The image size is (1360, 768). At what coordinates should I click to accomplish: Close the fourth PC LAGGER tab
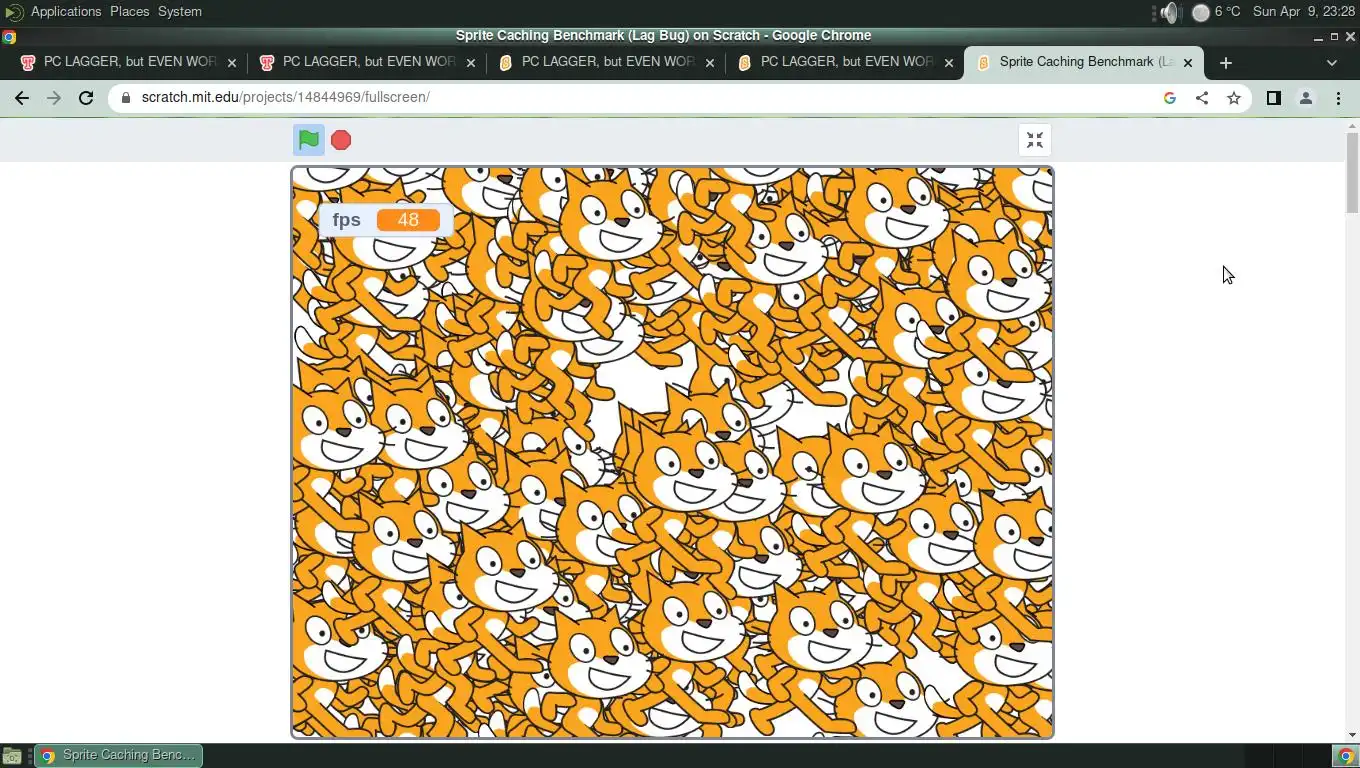[x=949, y=62]
